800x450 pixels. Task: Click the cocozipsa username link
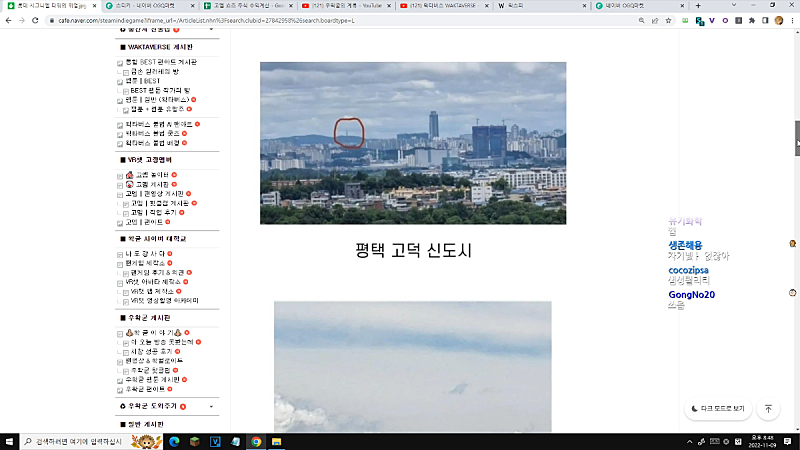689,270
